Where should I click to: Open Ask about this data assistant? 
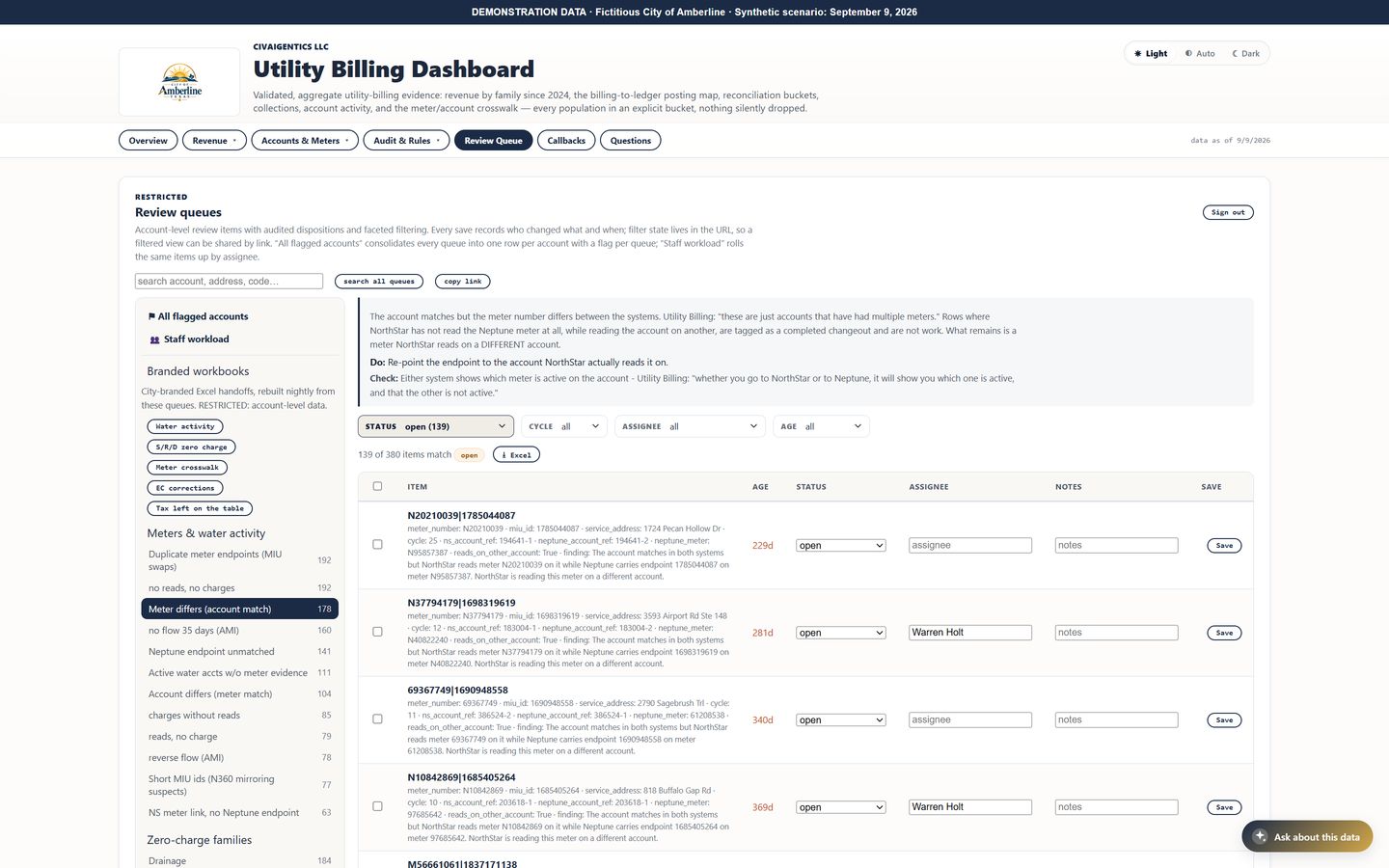(x=1307, y=836)
